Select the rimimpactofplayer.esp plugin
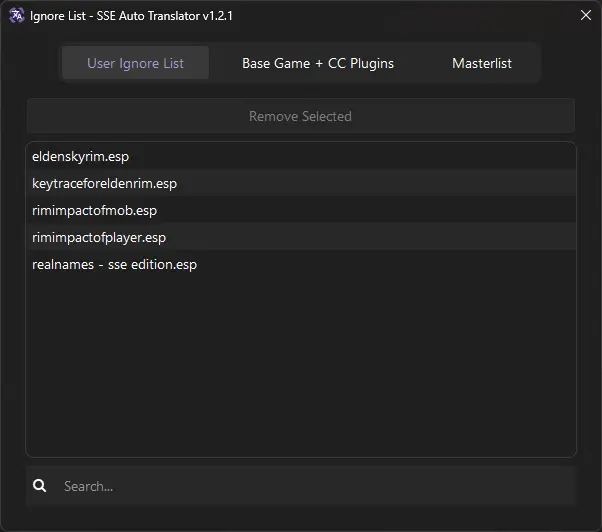This screenshot has width=602, height=532. 301,238
